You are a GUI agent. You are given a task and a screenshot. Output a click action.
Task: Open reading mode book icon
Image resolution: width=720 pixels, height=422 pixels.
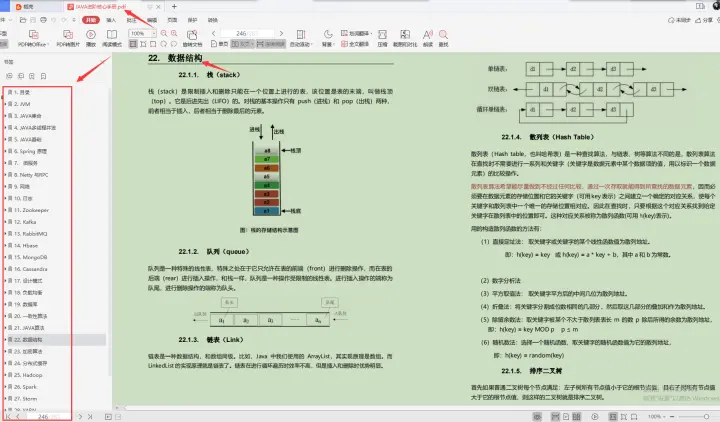(112, 34)
